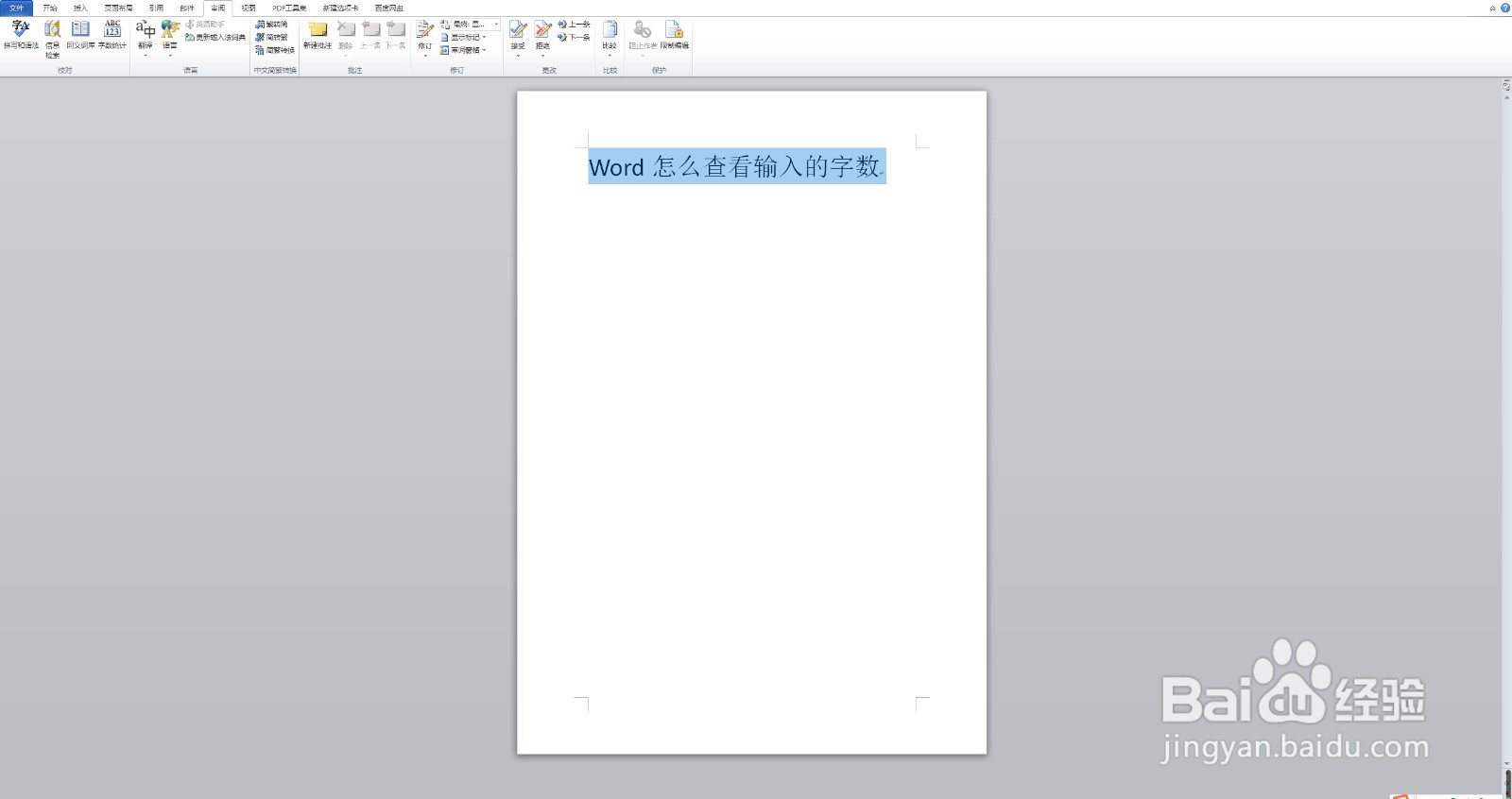Image resolution: width=1512 pixels, height=799 pixels.
Task: Insert a 新建批注 new comment
Action: 318,35
